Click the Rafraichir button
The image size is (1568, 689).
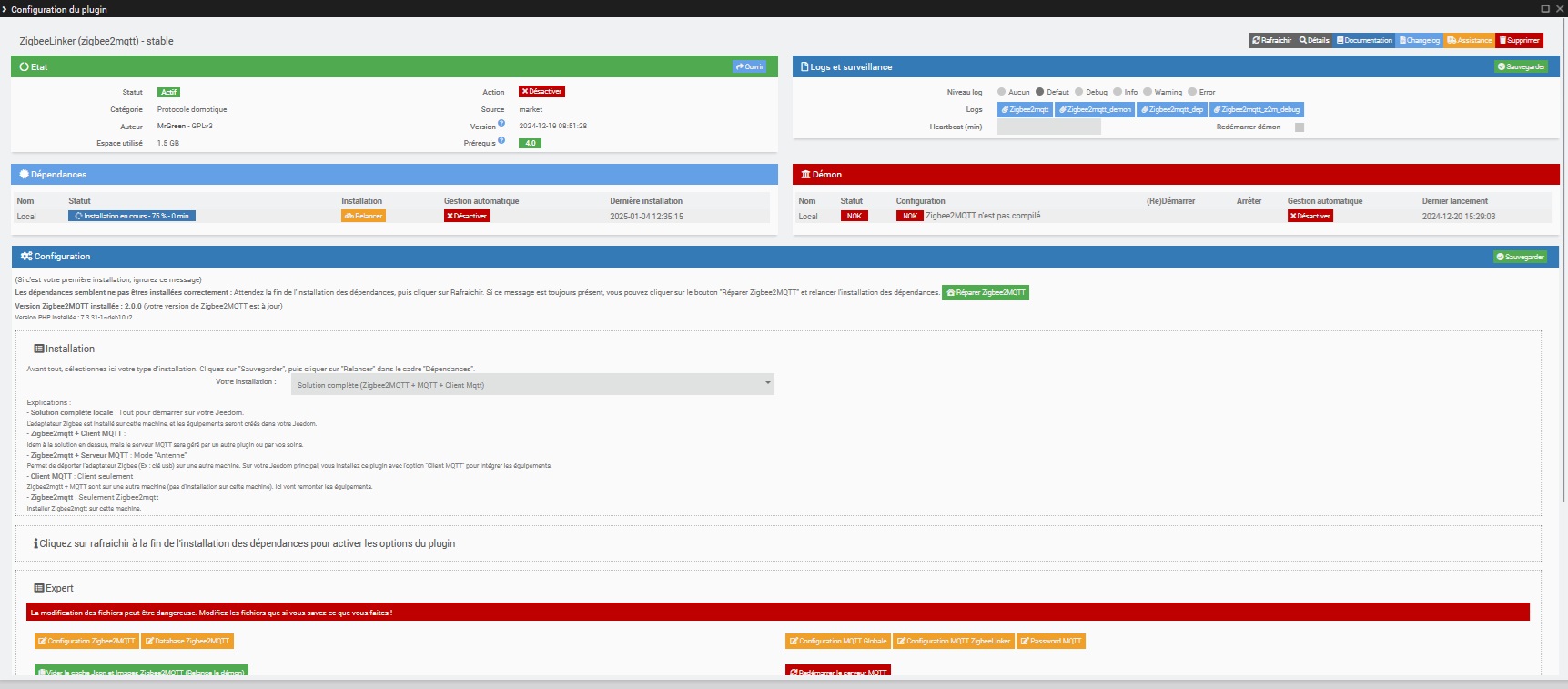(1271, 40)
